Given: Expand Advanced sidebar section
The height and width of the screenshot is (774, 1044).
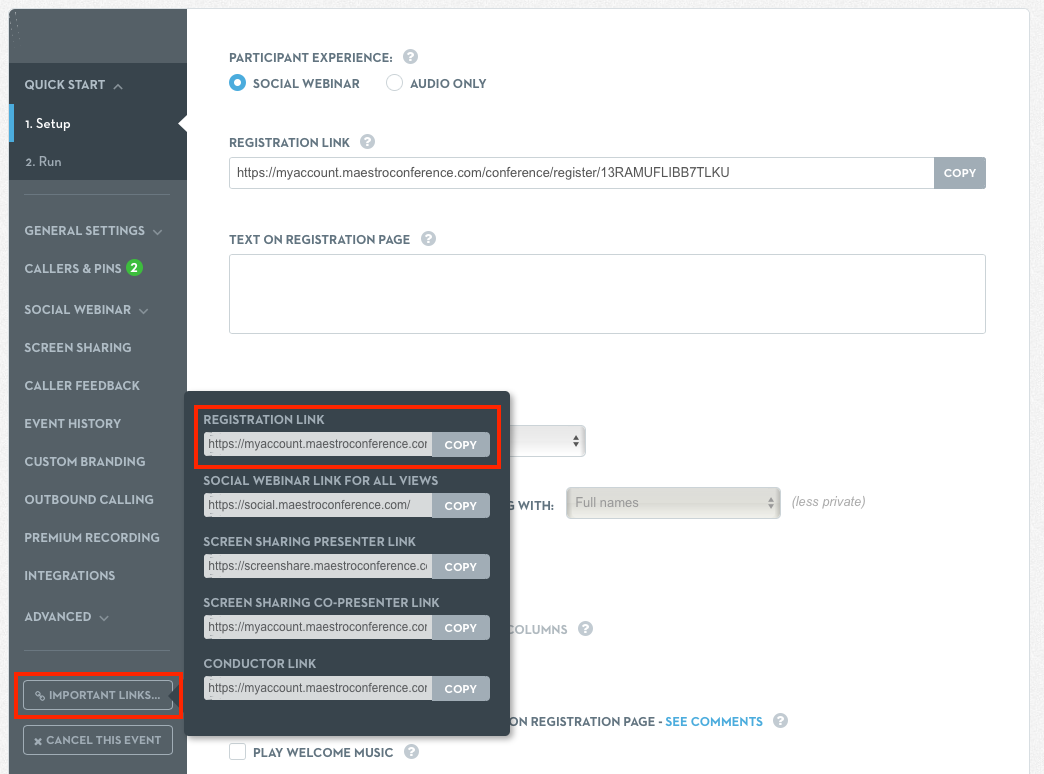Looking at the screenshot, I should (x=104, y=618).
